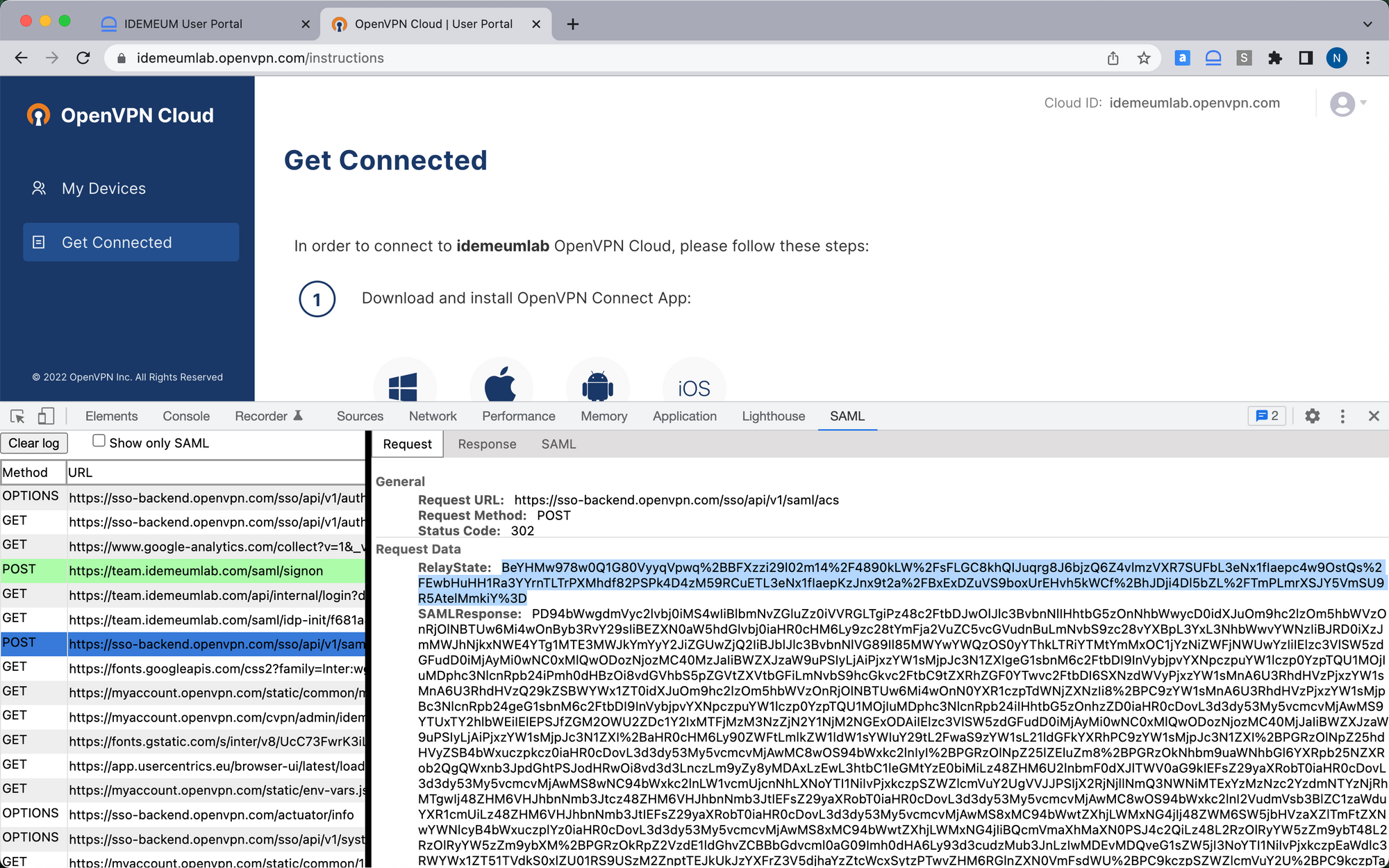The image size is (1389, 868).
Task: Select the GET fonts.gstatic.com inter row
Action: (183, 741)
